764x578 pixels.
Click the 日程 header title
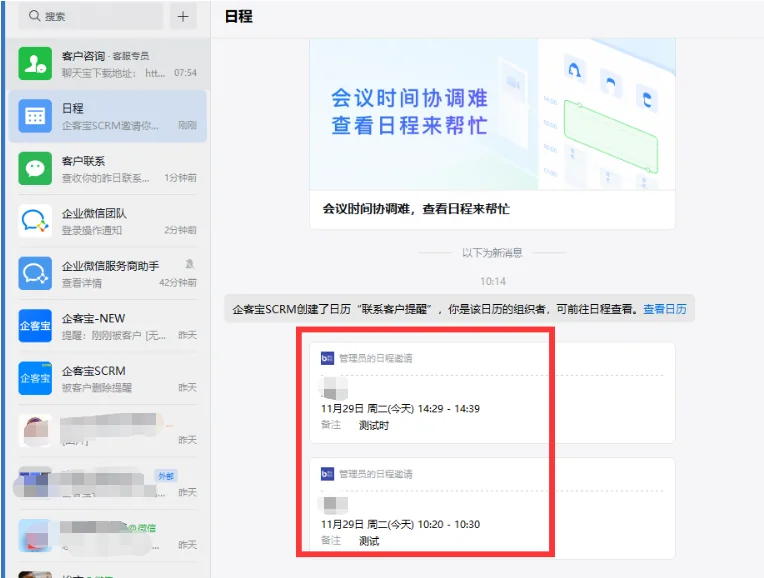click(x=238, y=17)
